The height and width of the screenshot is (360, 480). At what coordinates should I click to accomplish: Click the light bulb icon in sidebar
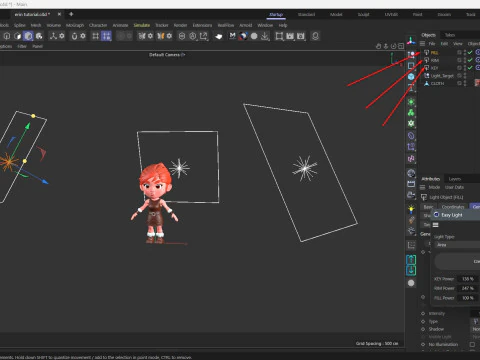(411, 209)
